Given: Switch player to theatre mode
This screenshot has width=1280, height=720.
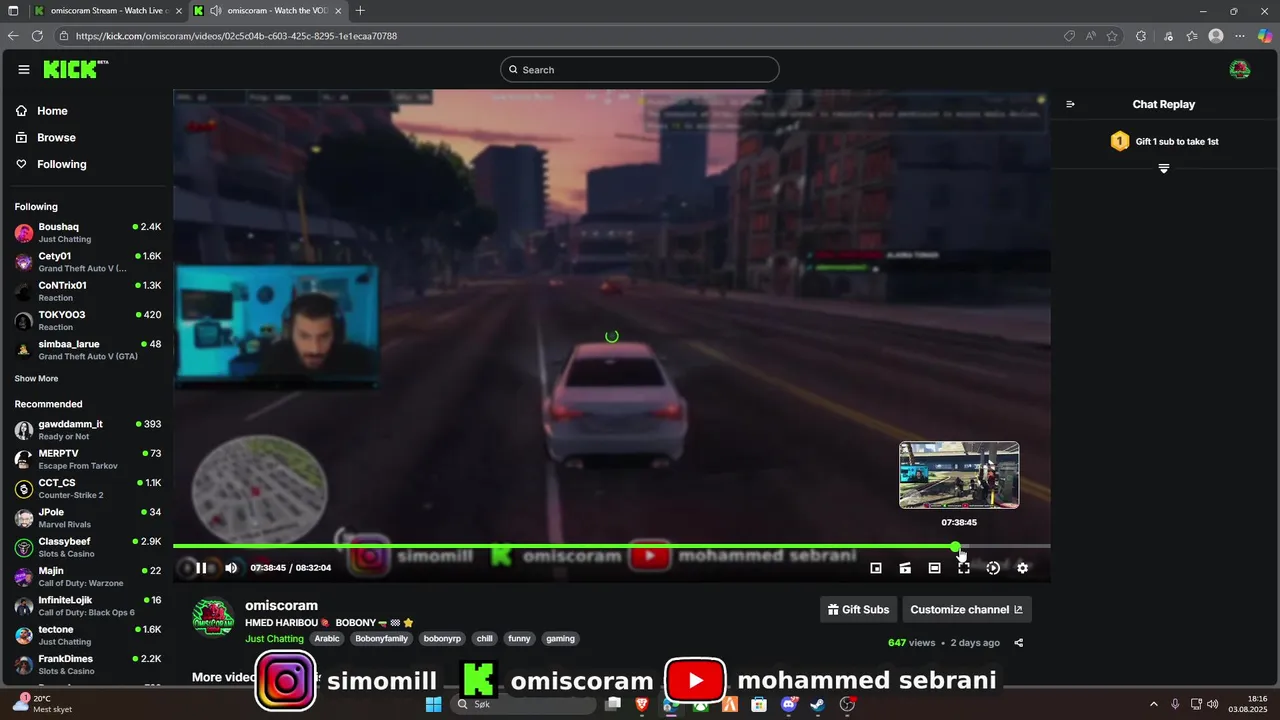Looking at the screenshot, I should [934, 568].
